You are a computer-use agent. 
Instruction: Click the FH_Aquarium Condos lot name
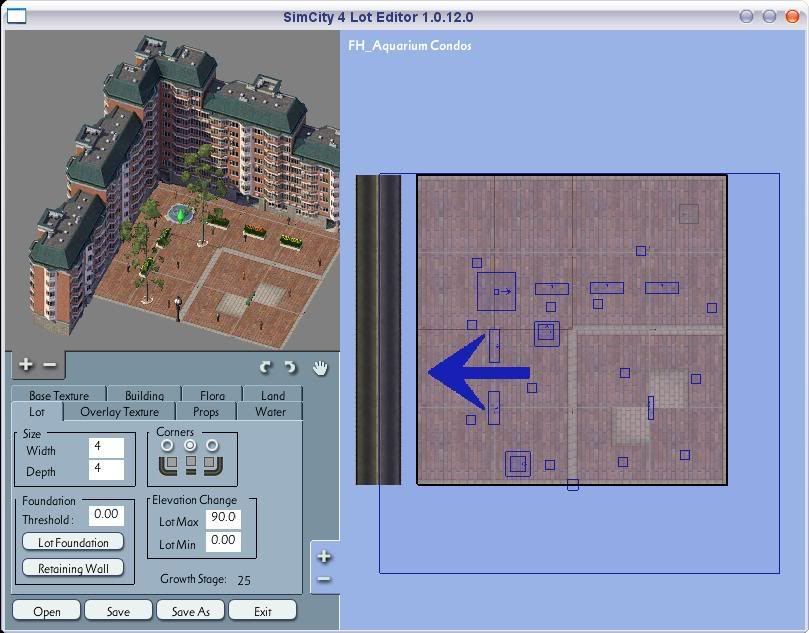tap(410, 45)
